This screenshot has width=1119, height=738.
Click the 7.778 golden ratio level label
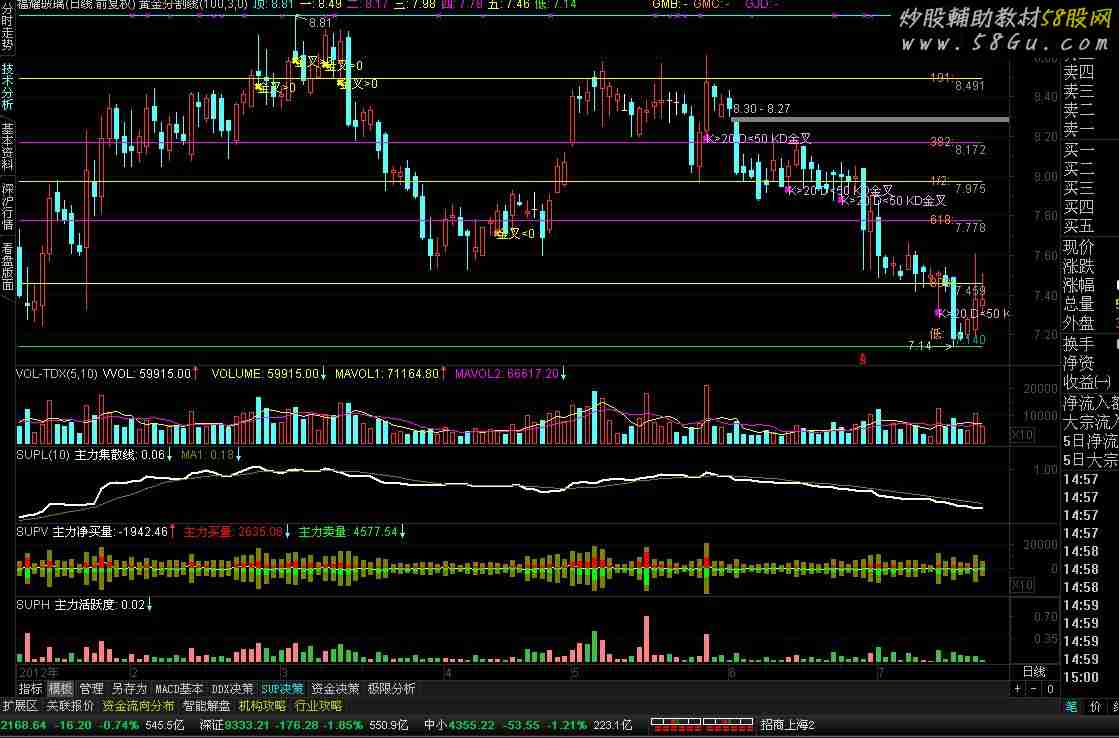pyautogui.click(x=970, y=227)
